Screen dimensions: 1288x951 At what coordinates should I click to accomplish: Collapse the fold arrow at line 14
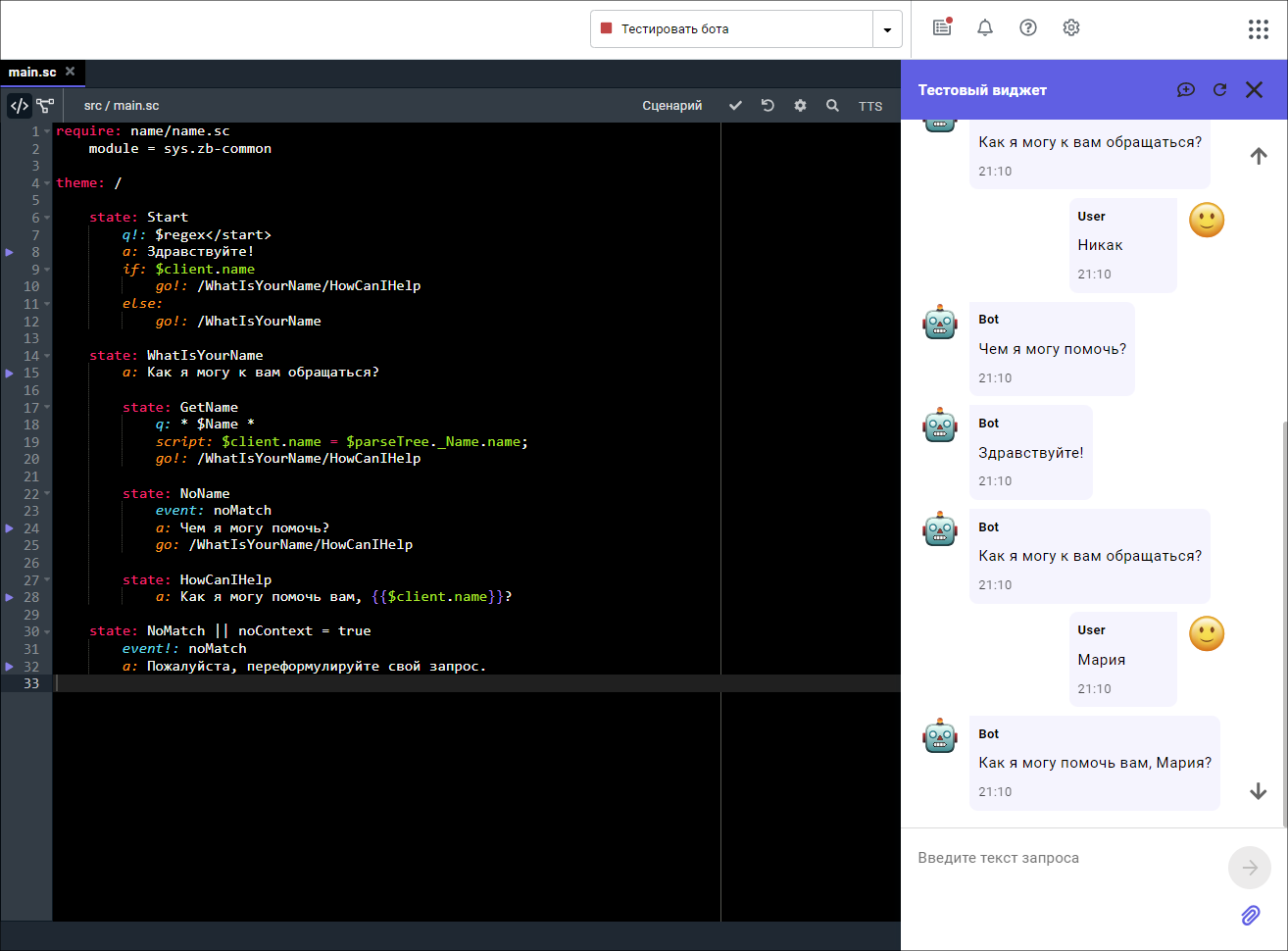pos(47,356)
